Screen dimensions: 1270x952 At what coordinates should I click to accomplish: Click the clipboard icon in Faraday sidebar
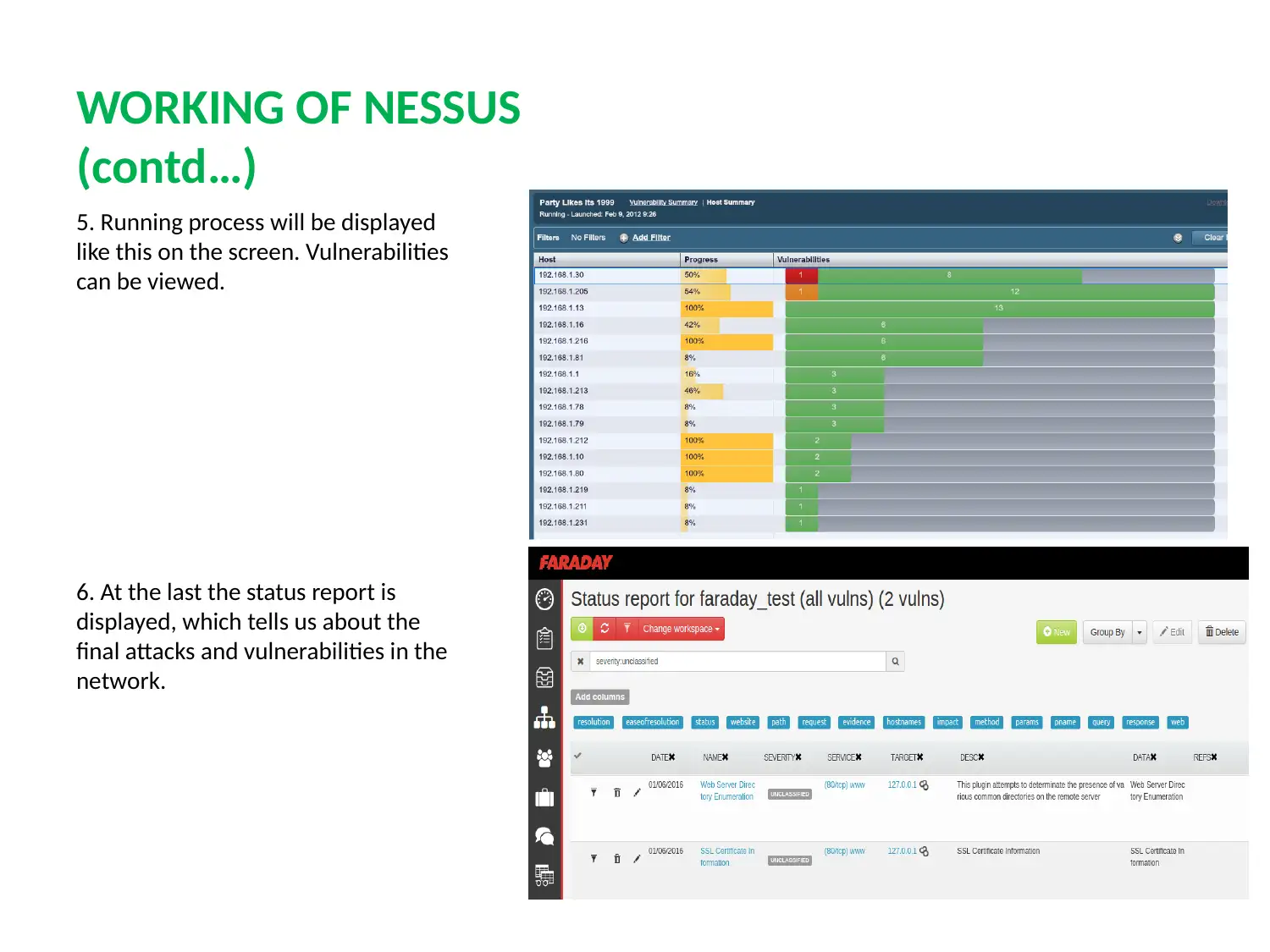pos(544,638)
